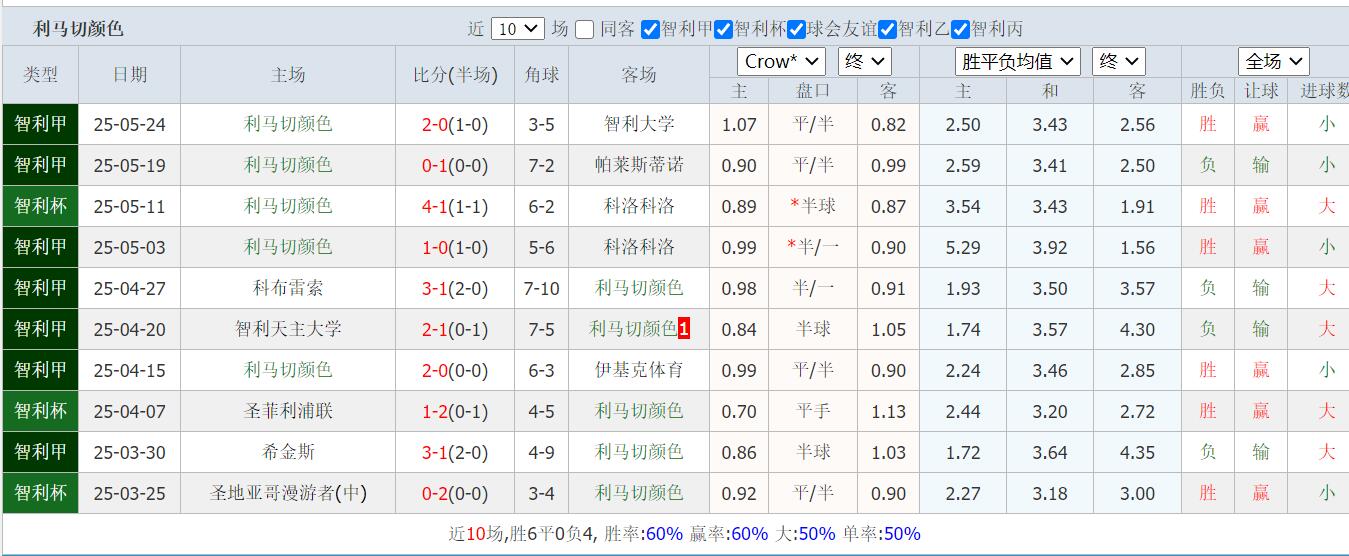
Task: Disable the 智利乙 filter checkbox
Action: 887,30
